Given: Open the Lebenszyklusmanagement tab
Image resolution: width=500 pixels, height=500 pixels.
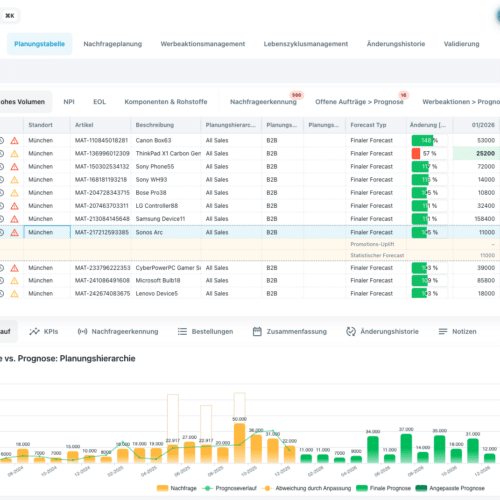Looking at the screenshot, I should 306,44.
